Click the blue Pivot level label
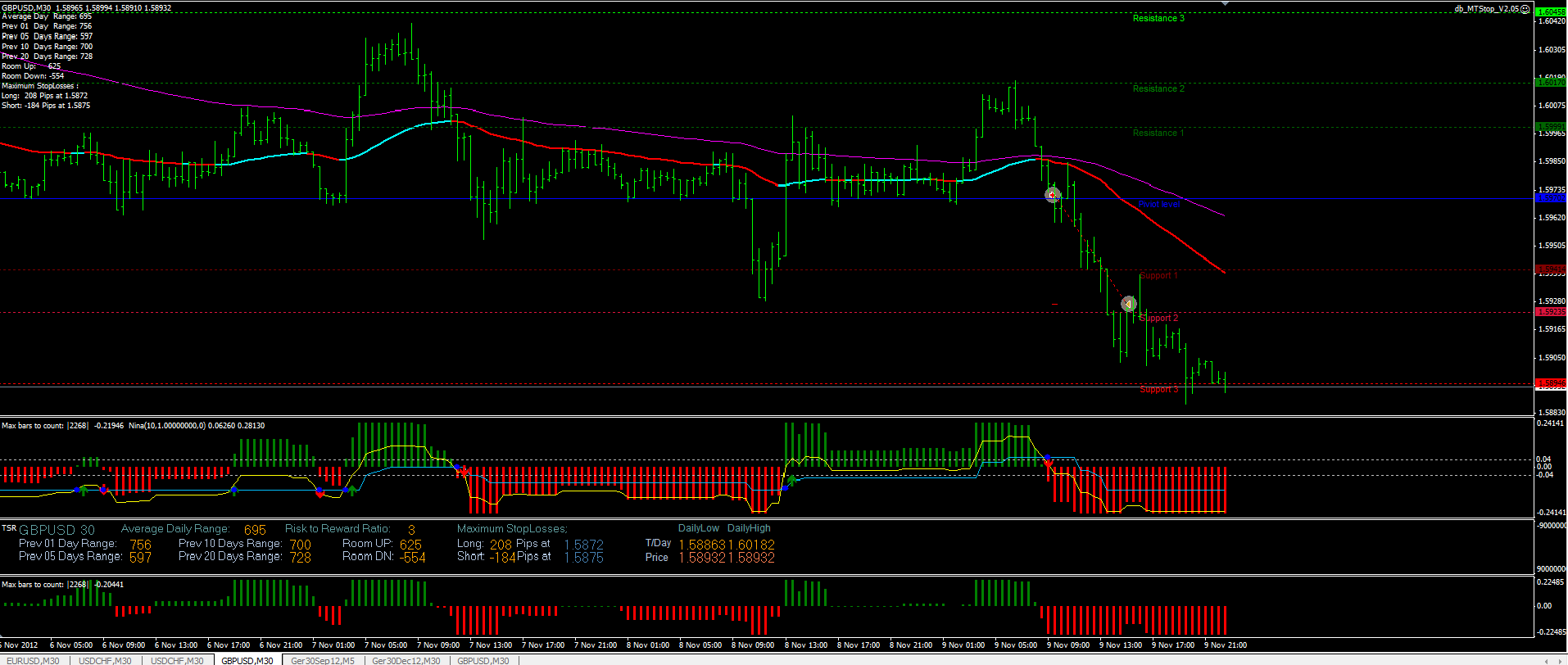Viewport: 1568px width, 665px height. click(x=1158, y=204)
